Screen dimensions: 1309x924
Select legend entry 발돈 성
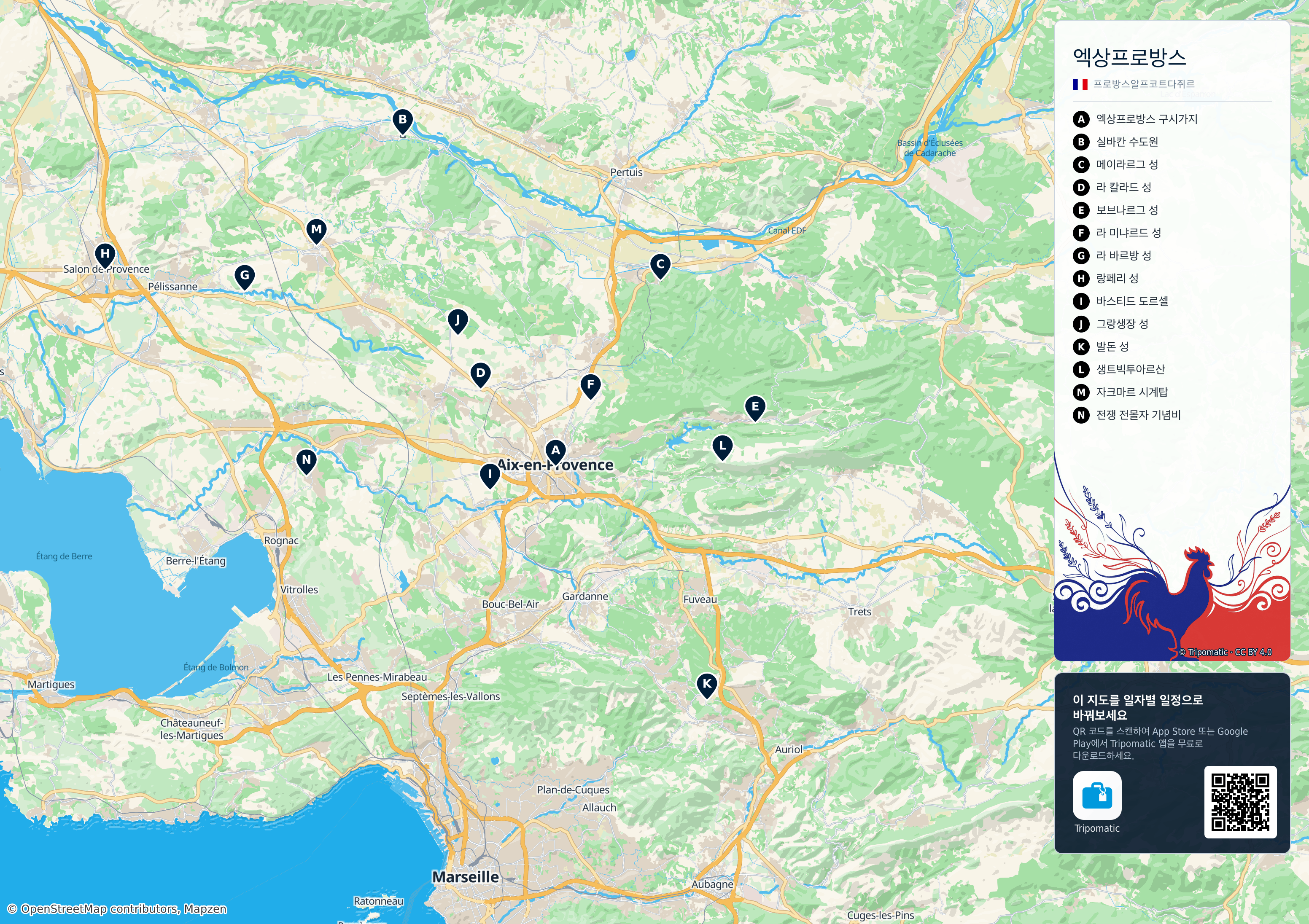1100,346
